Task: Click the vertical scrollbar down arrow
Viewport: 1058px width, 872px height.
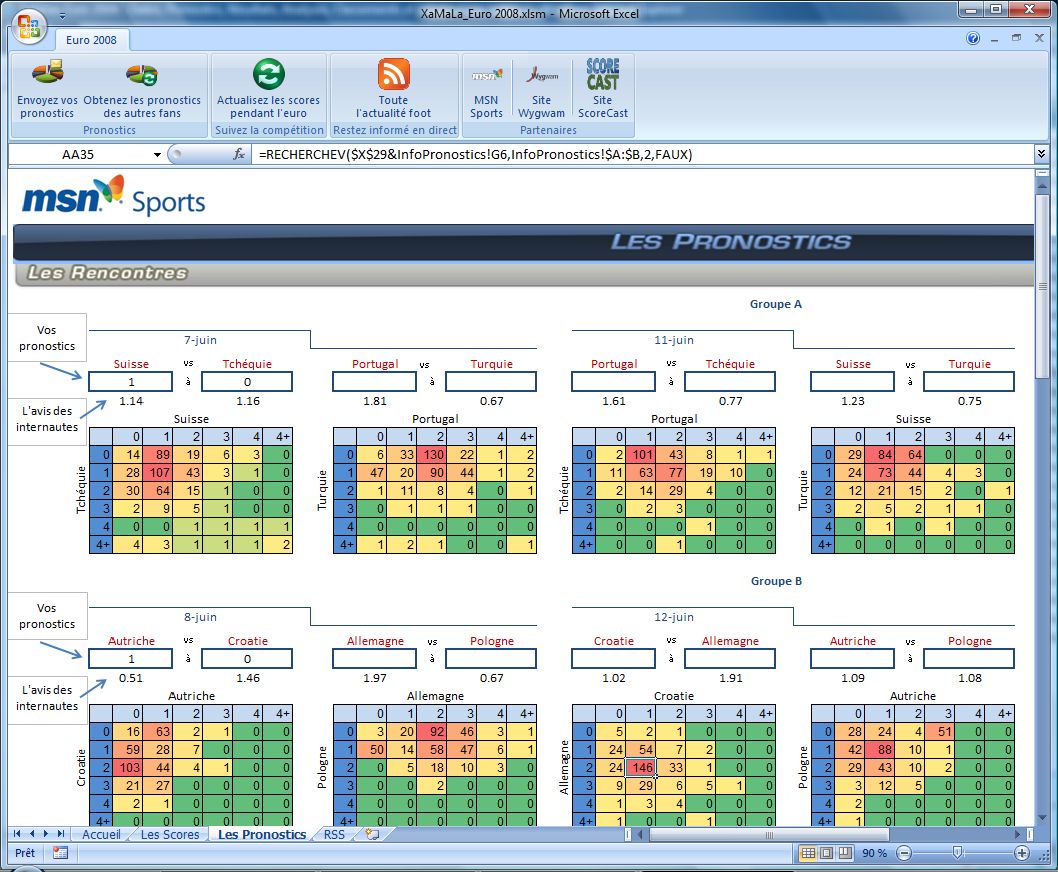Action: [1042, 818]
